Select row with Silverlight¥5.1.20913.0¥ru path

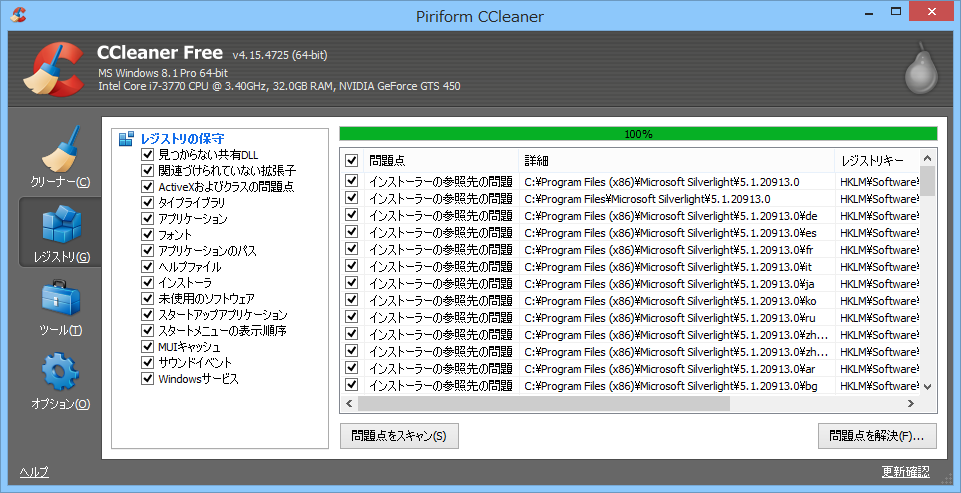[631, 318]
